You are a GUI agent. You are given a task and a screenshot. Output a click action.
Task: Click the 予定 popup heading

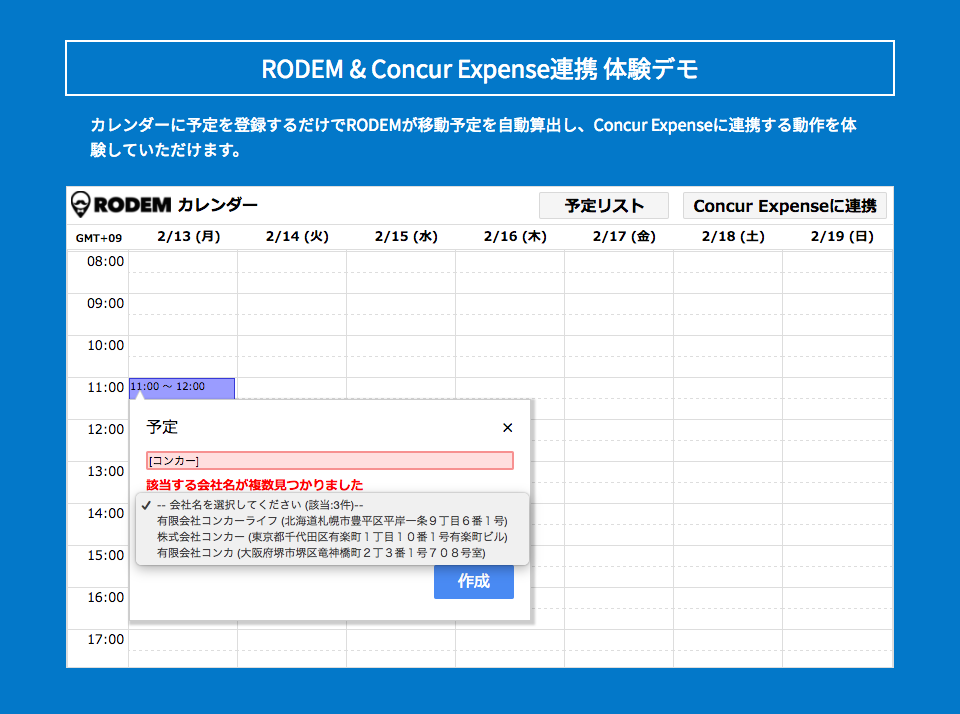coord(162,427)
